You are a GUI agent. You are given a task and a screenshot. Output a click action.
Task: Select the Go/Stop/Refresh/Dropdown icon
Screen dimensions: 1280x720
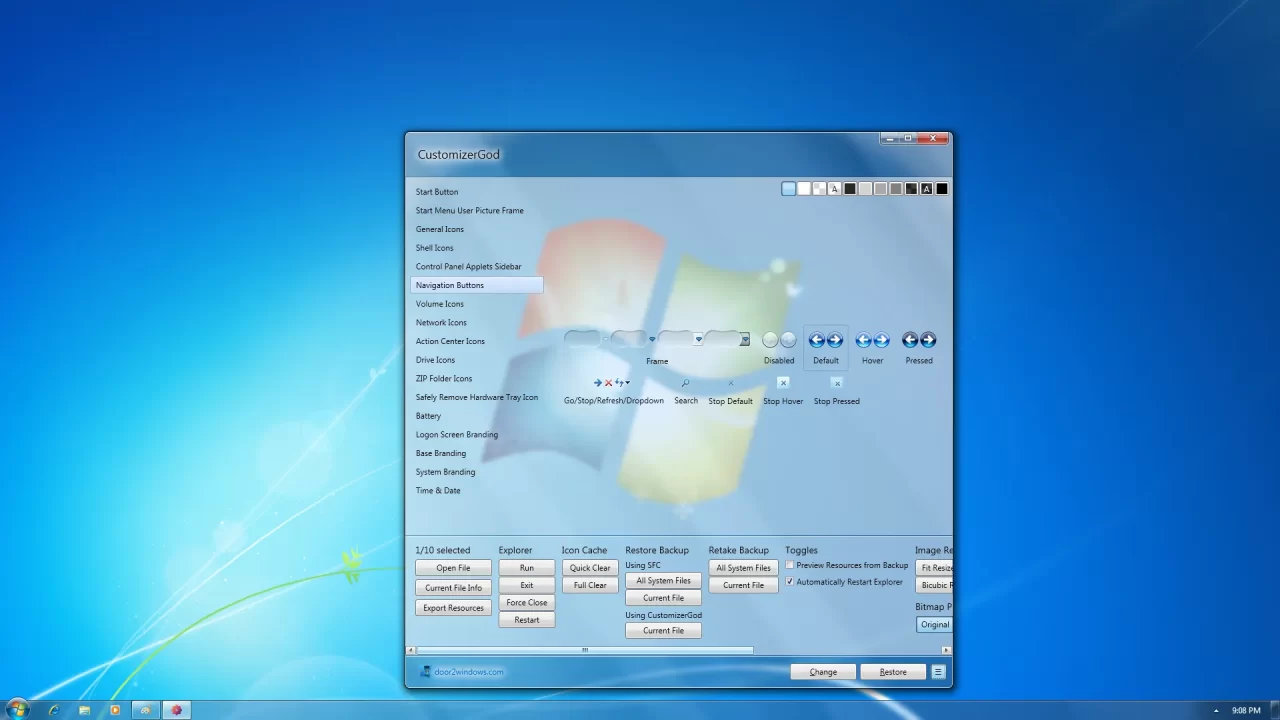pyautogui.click(x=612, y=382)
